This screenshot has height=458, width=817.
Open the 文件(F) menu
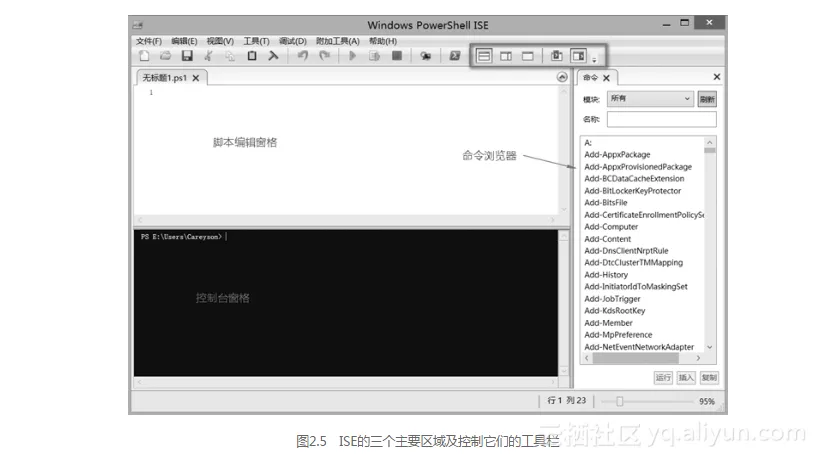click(148, 41)
